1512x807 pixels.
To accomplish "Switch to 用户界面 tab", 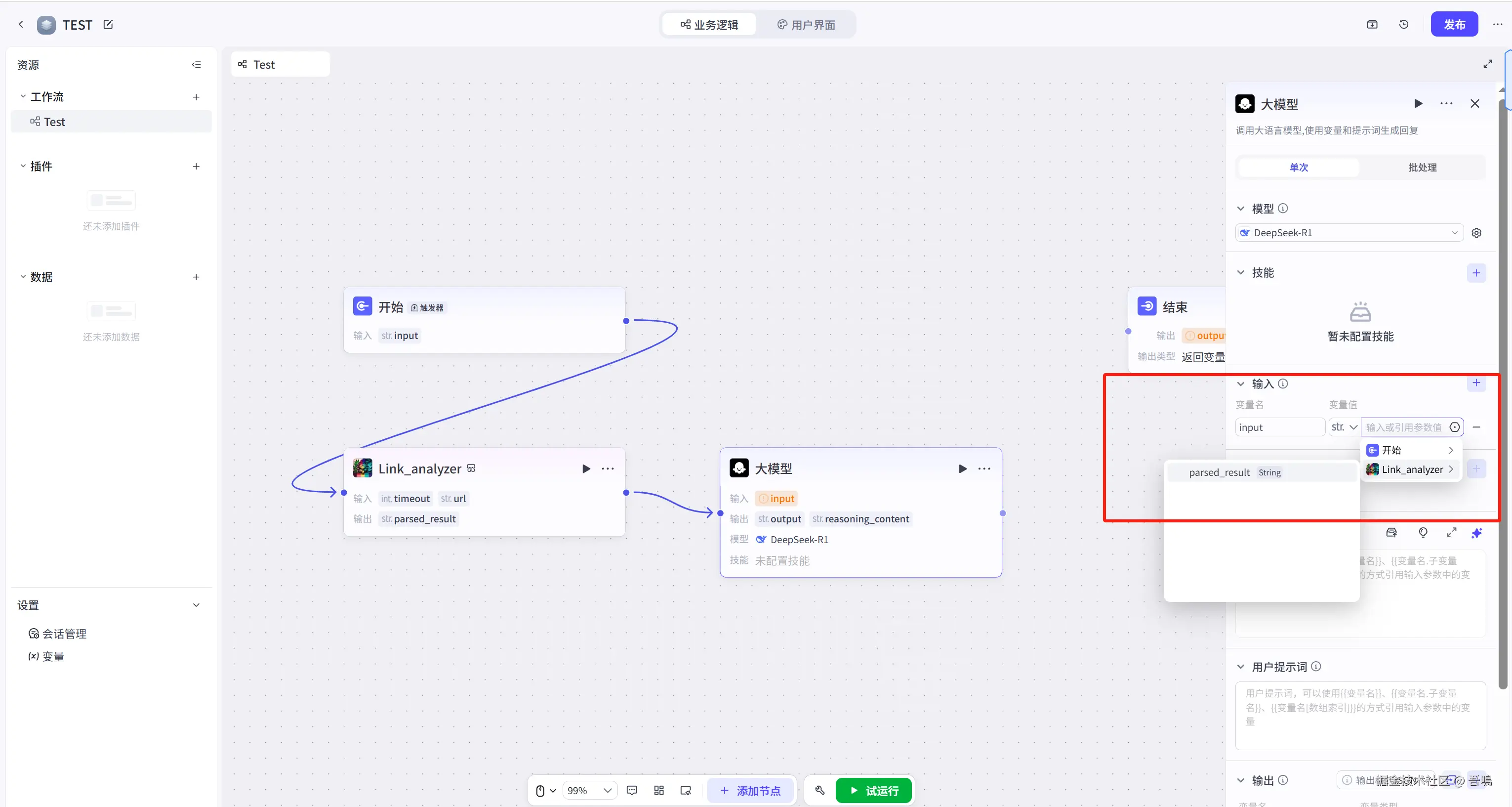I will click(806, 25).
